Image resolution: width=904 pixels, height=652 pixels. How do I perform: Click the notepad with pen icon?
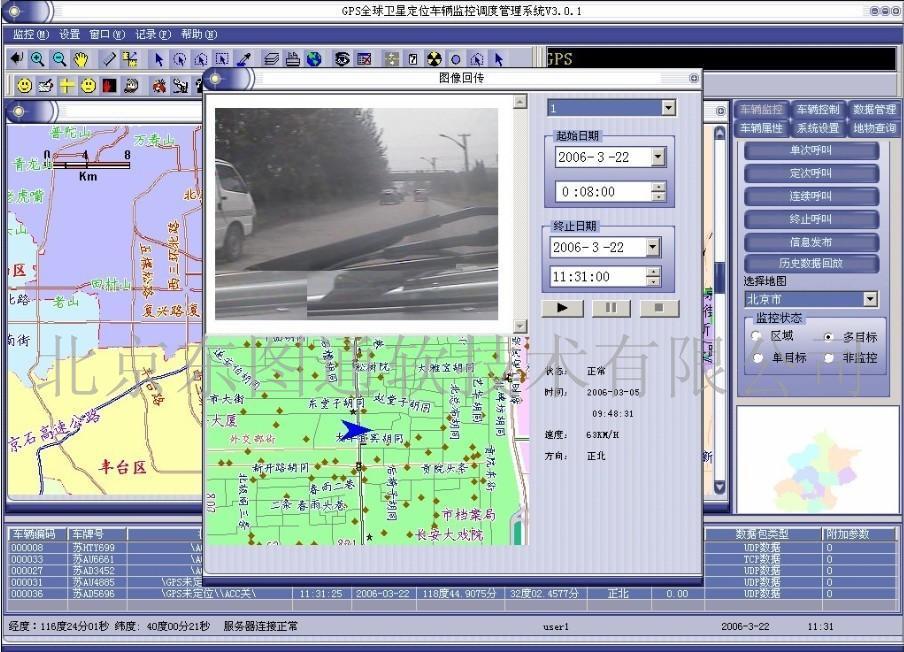(46, 86)
